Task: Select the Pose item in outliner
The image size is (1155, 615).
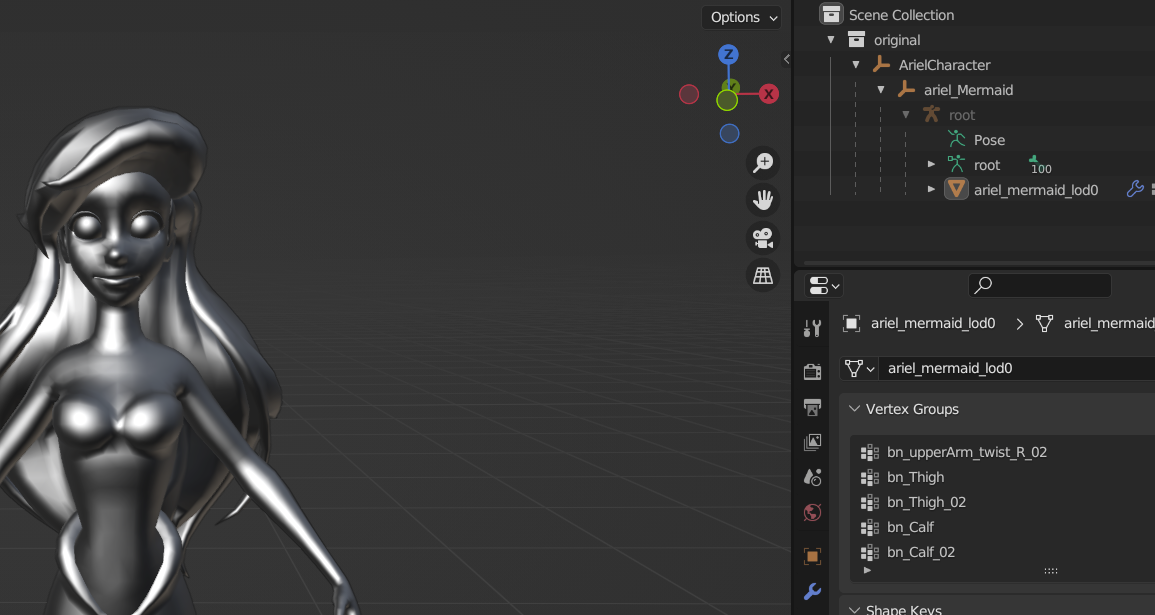Action: click(x=989, y=140)
